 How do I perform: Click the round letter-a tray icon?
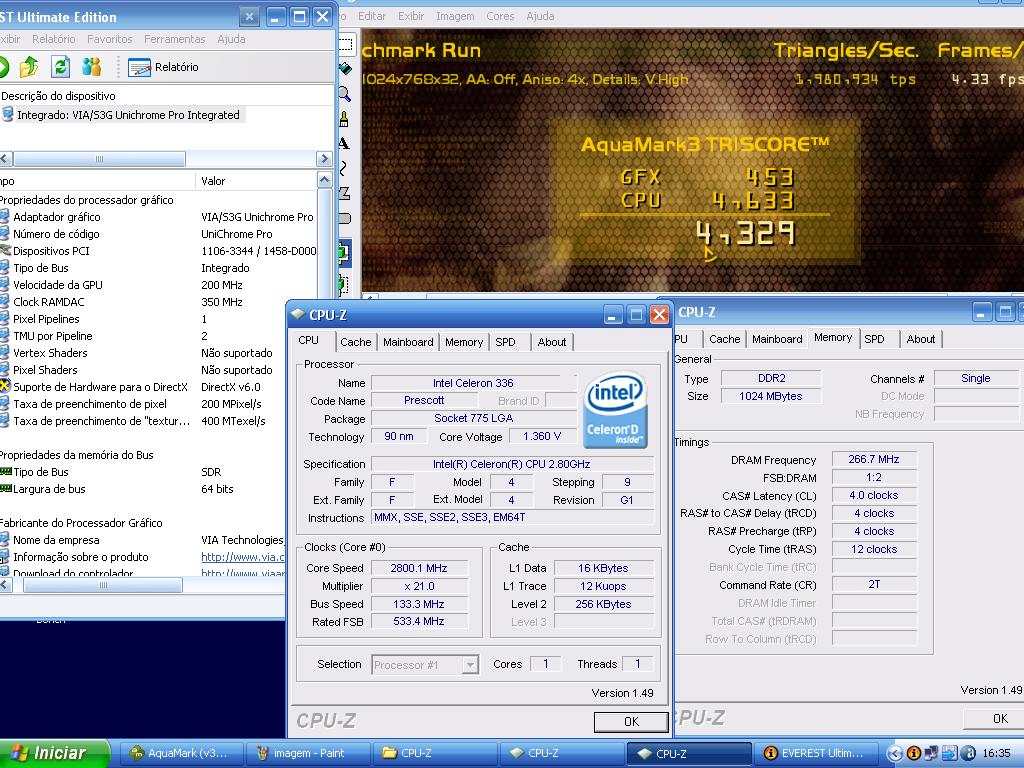click(x=969, y=753)
